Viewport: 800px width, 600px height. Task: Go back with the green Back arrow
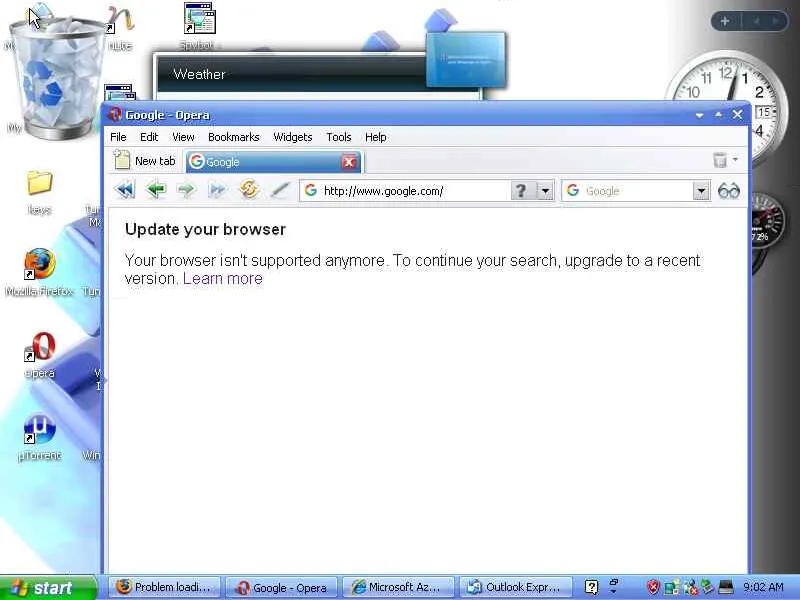click(x=156, y=190)
